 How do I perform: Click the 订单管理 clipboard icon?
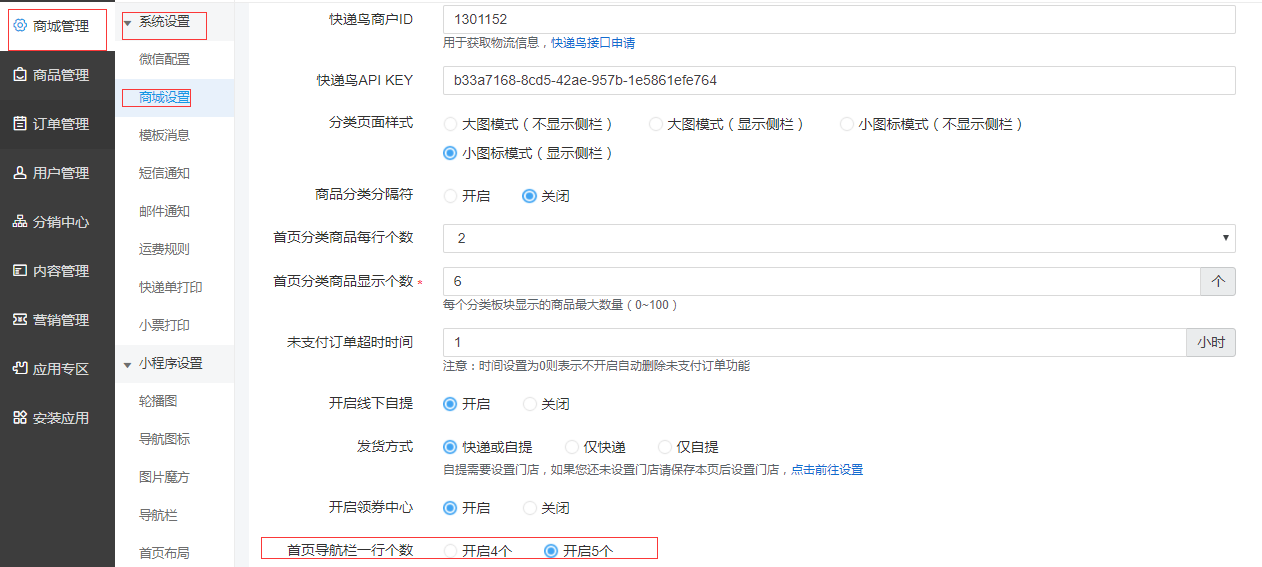point(20,124)
